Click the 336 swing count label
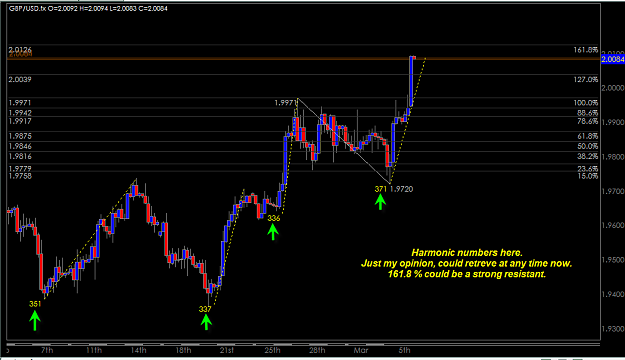625x360 pixels. [x=273, y=218]
